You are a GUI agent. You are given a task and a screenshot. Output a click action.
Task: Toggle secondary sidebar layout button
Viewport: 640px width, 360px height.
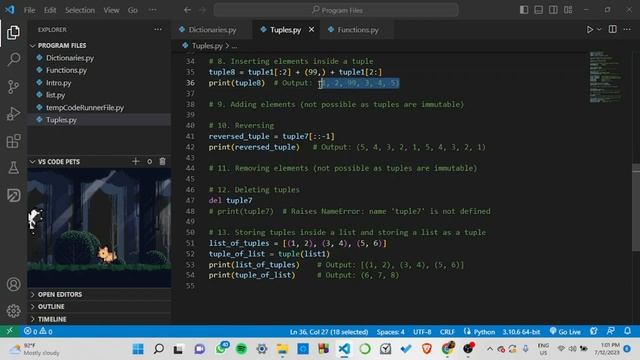pos(553,10)
